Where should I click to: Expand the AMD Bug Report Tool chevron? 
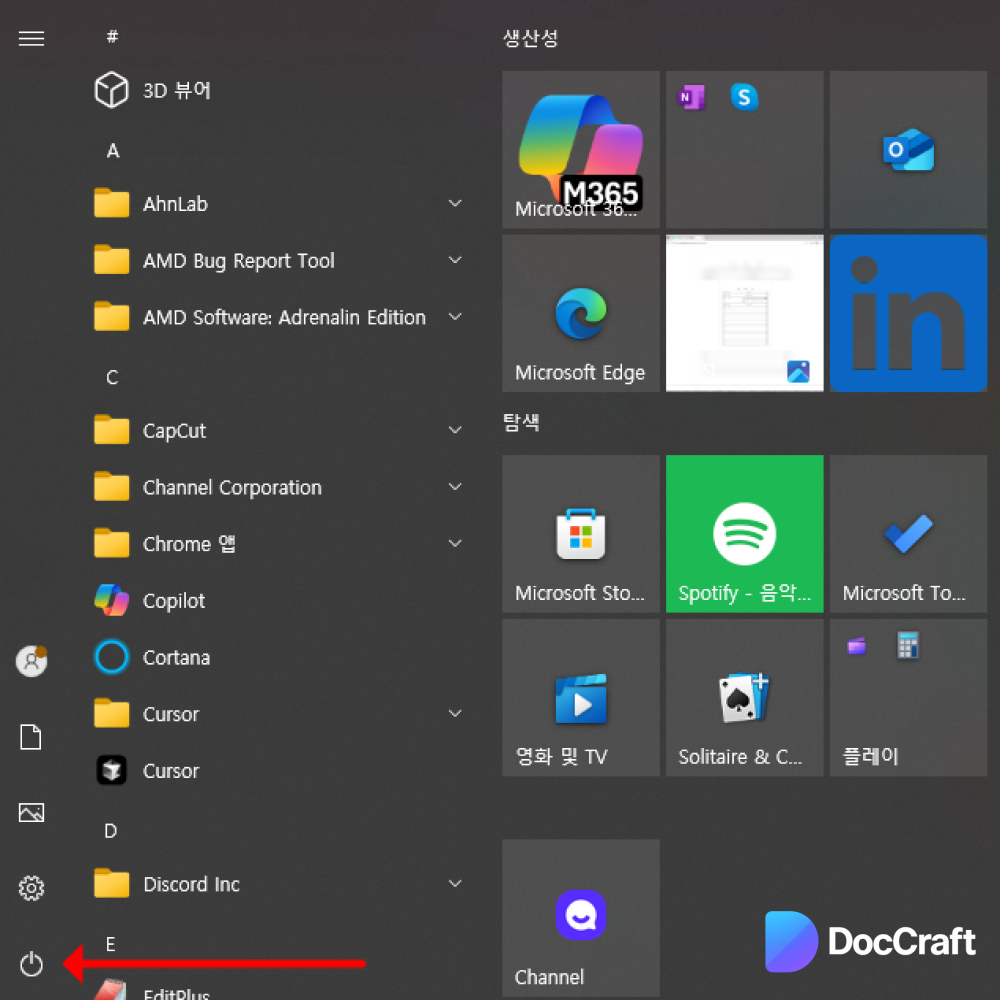[x=455, y=260]
